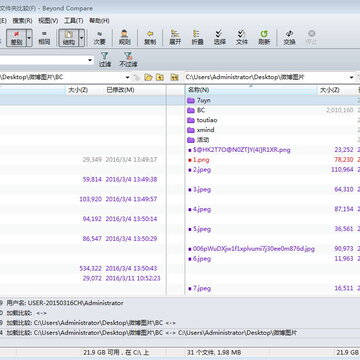360x360 pixels.
Task: Click left-pane grey size 29,349
Action: pyautogui.click(x=92, y=160)
